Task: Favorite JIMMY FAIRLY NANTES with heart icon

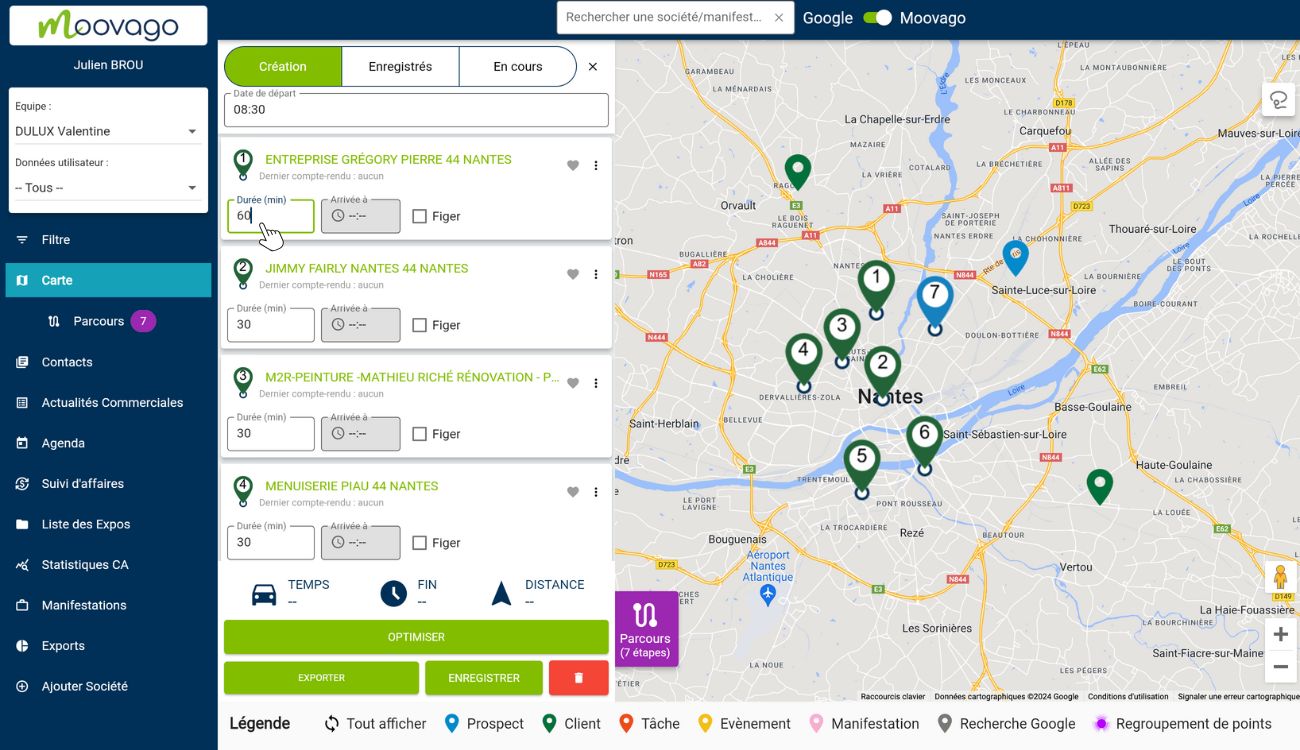Action: click(x=573, y=275)
